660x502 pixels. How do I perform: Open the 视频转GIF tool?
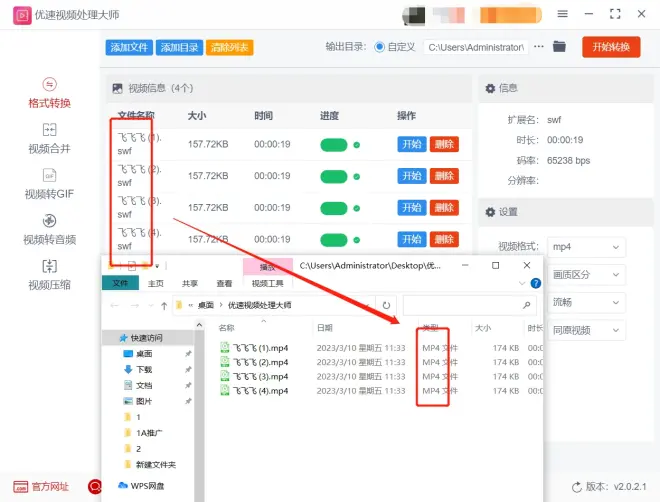pos(50,184)
